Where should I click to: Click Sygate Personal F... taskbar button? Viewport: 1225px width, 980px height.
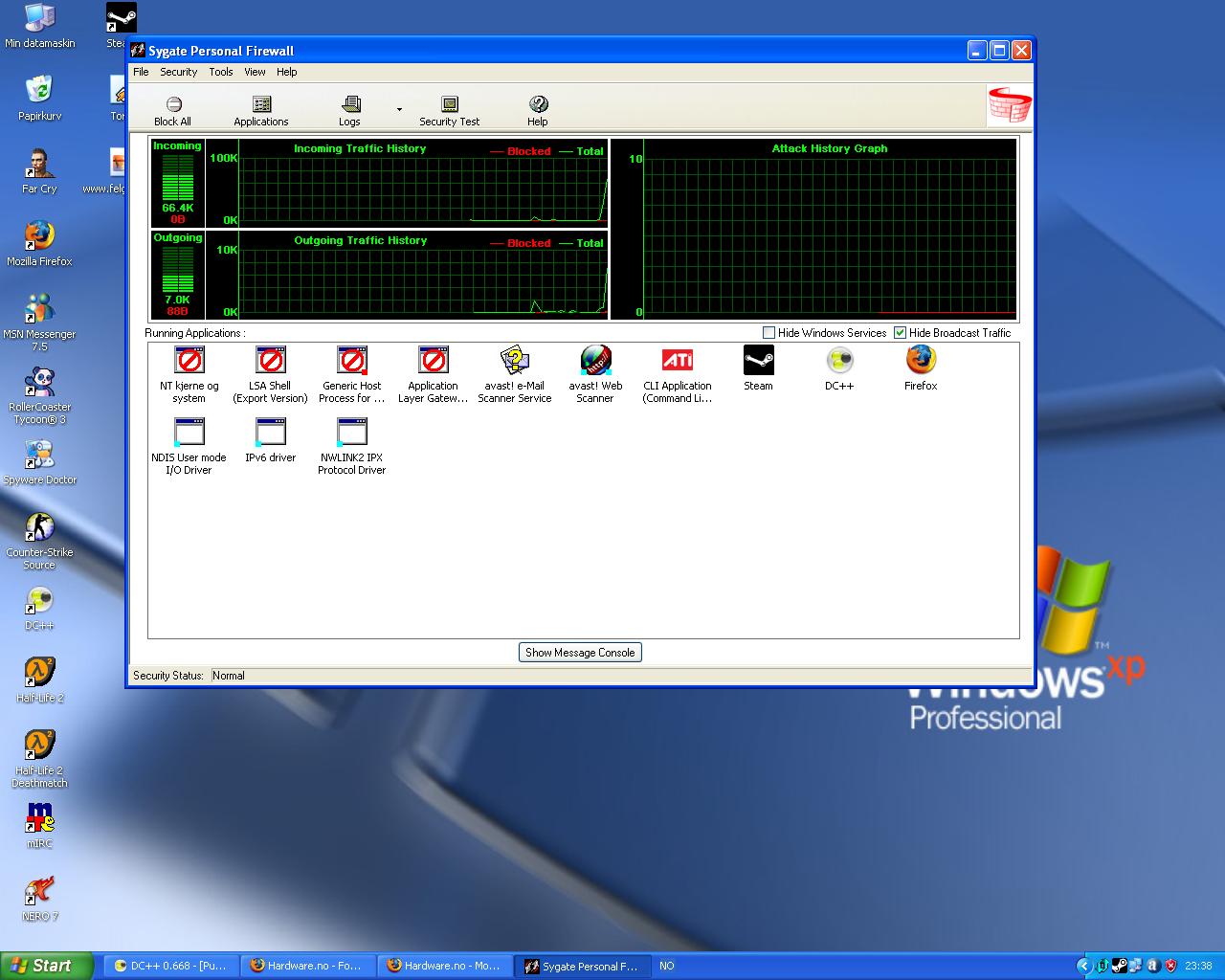pyautogui.click(x=582, y=966)
